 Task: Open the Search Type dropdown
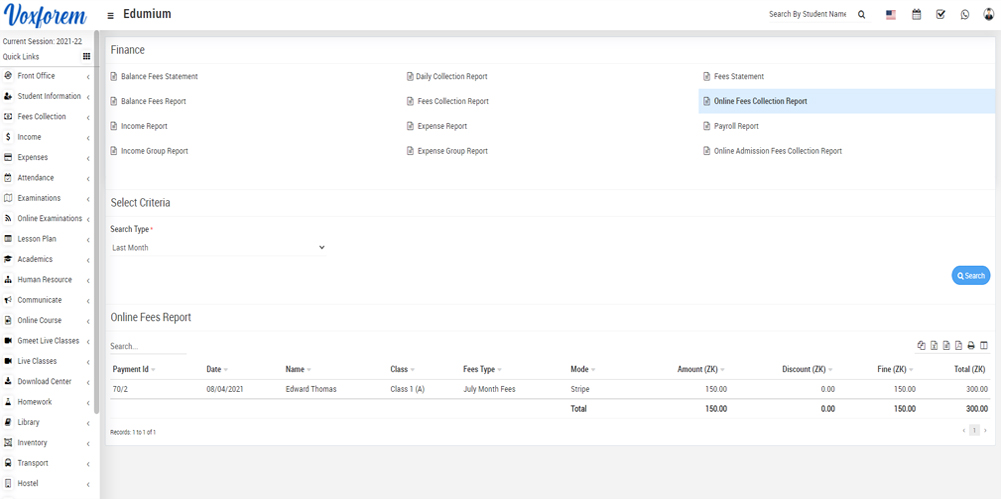pos(218,248)
